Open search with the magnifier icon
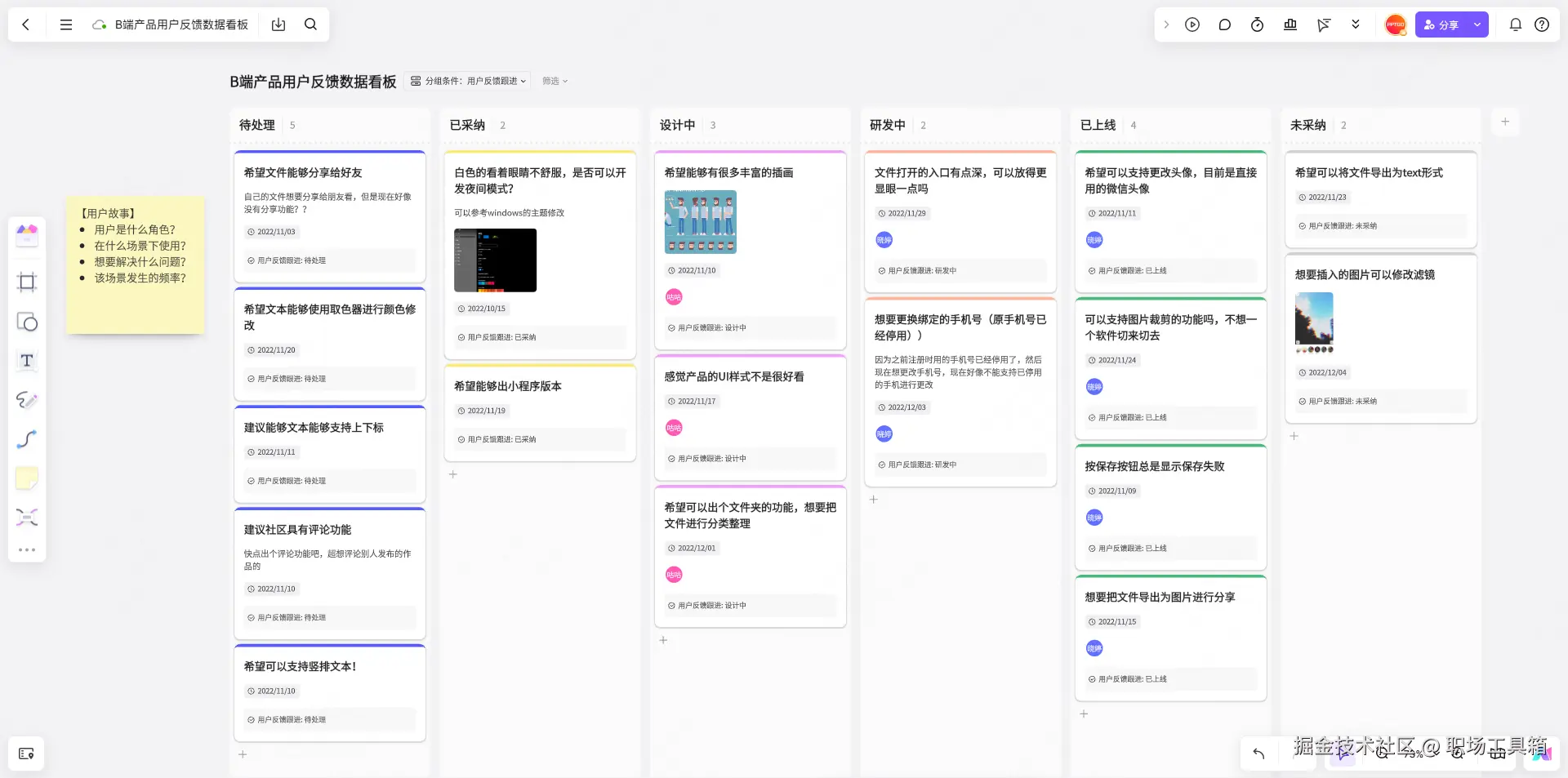This screenshot has height=778, width=1568. click(x=311, y=24)
